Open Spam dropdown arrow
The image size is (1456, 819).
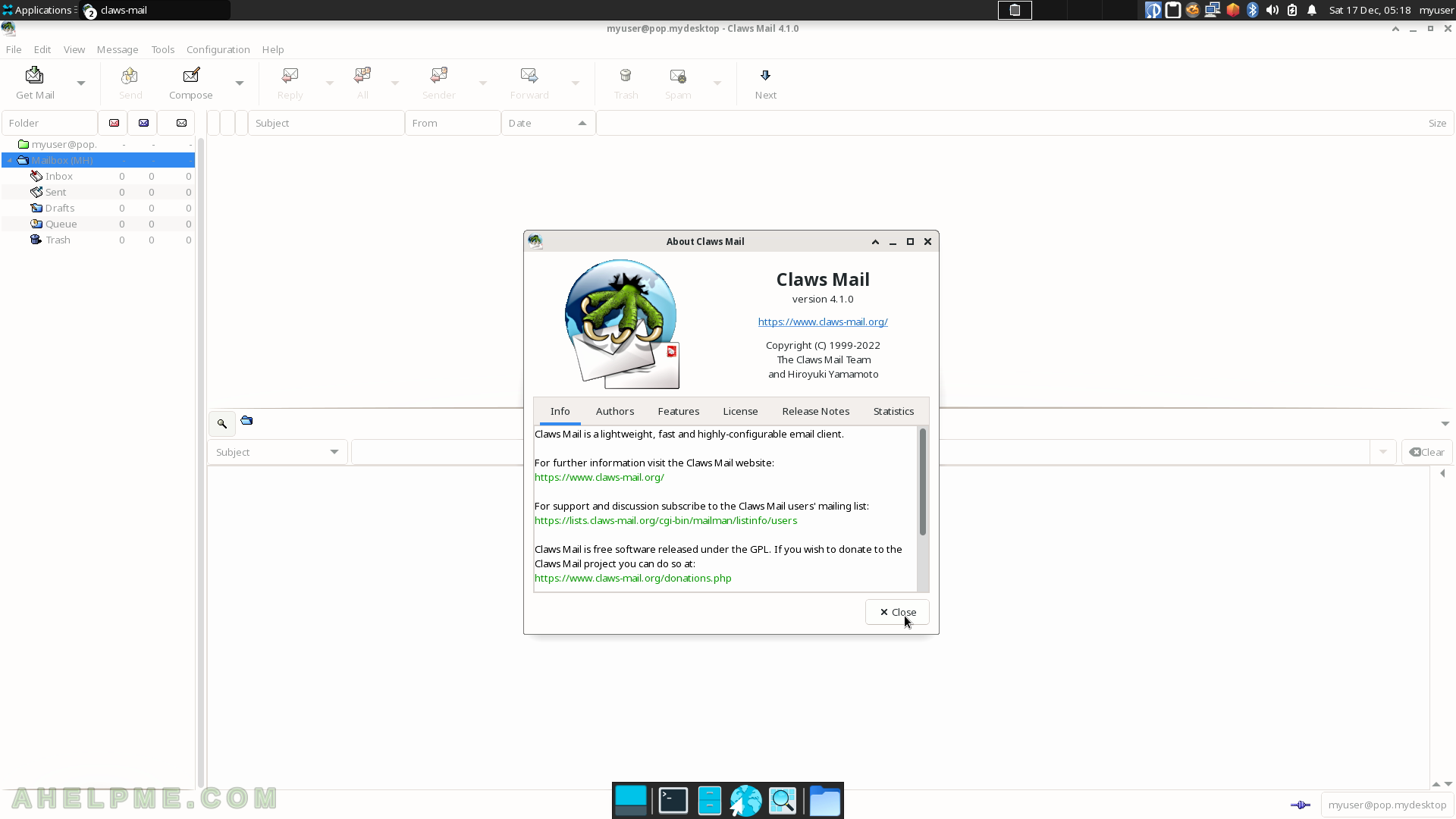click(x=717, y=83)
